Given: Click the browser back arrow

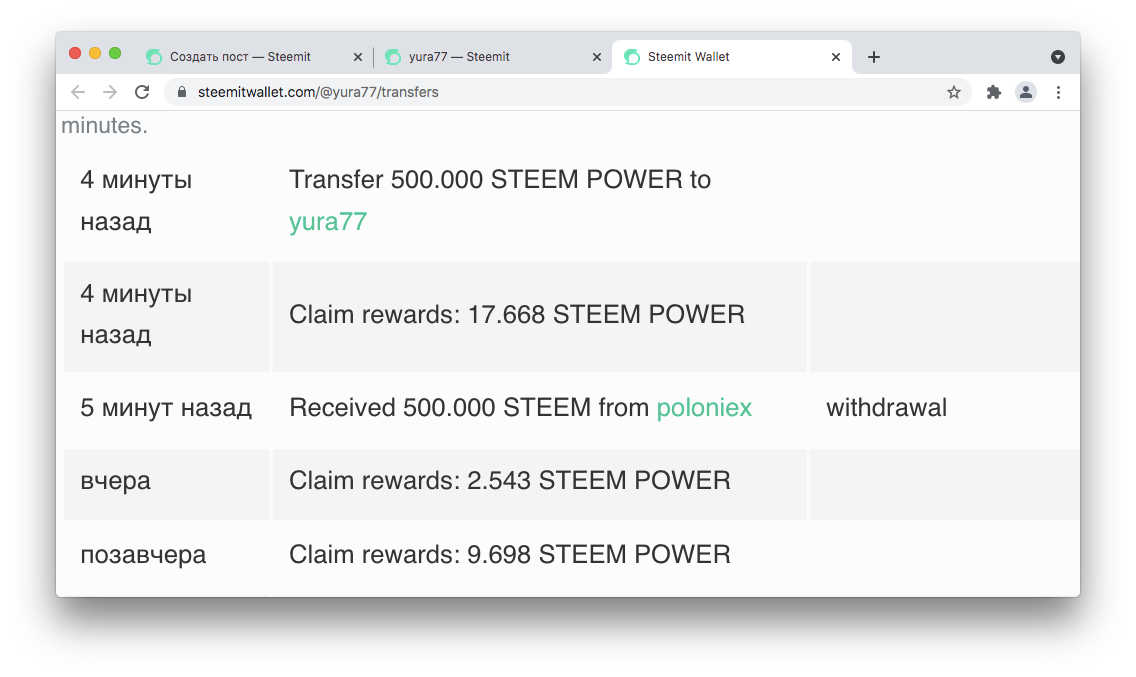Looking at the screenshot, I should 78,92.
